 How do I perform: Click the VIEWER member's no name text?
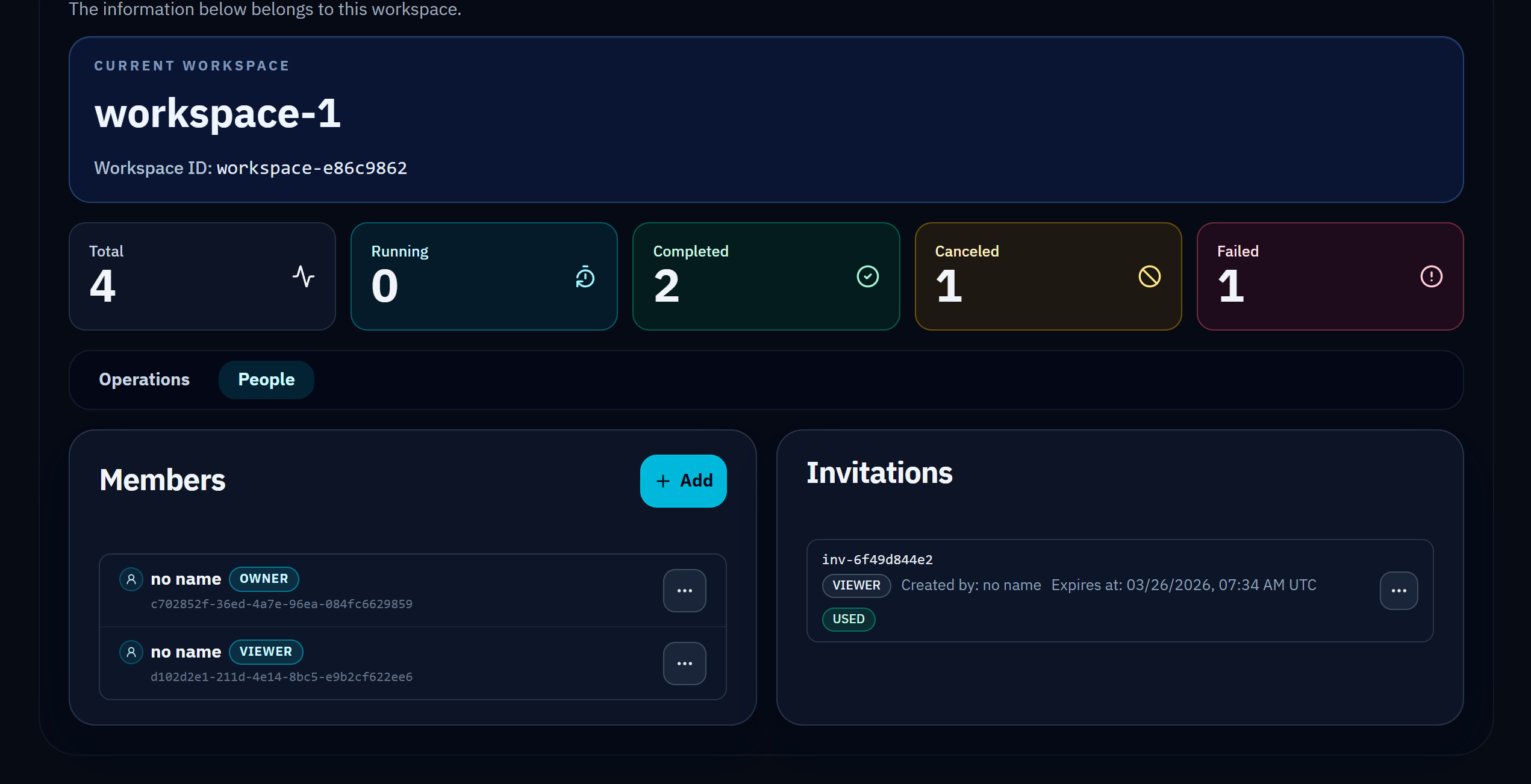186,652
